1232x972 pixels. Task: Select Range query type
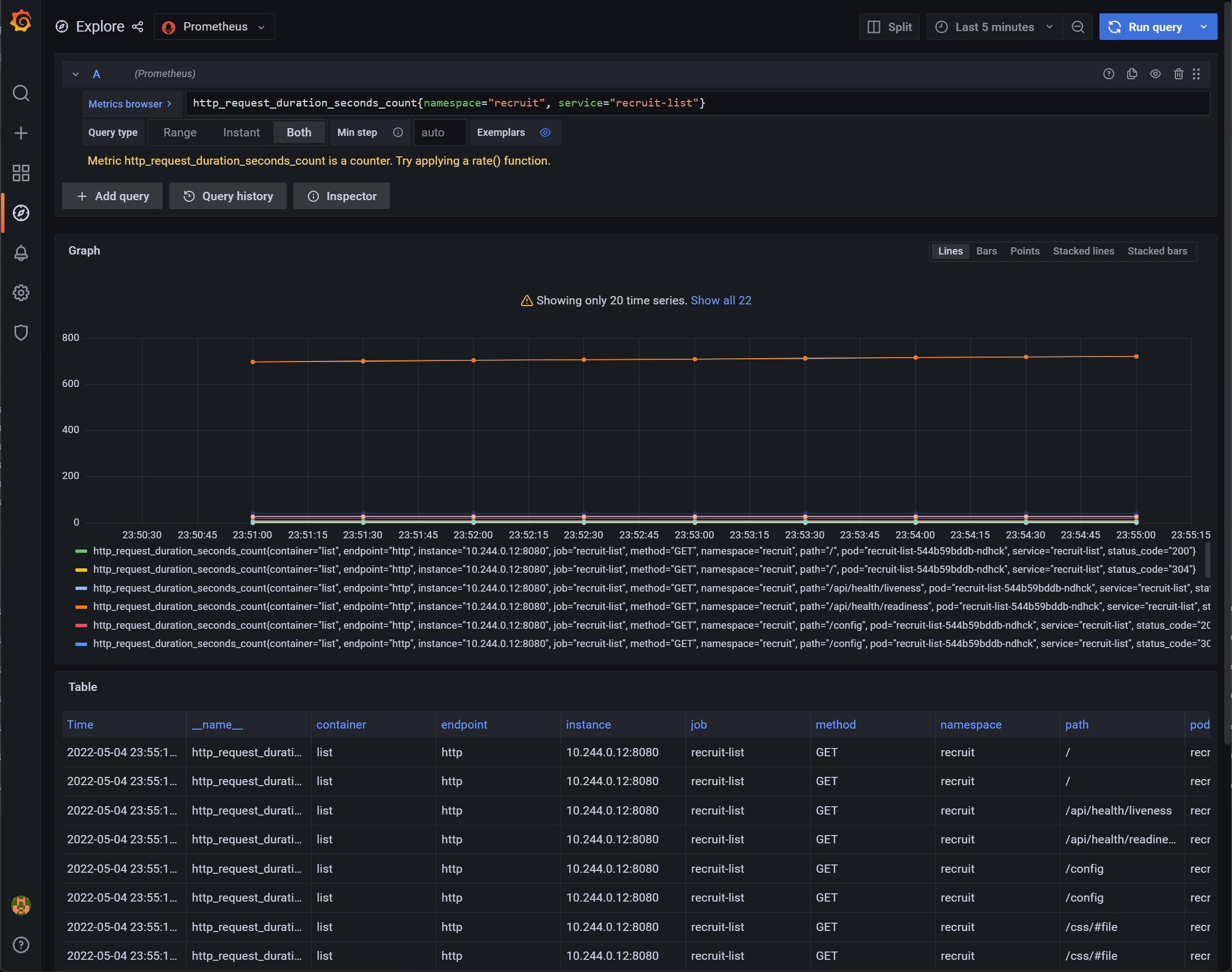(180, 133)
